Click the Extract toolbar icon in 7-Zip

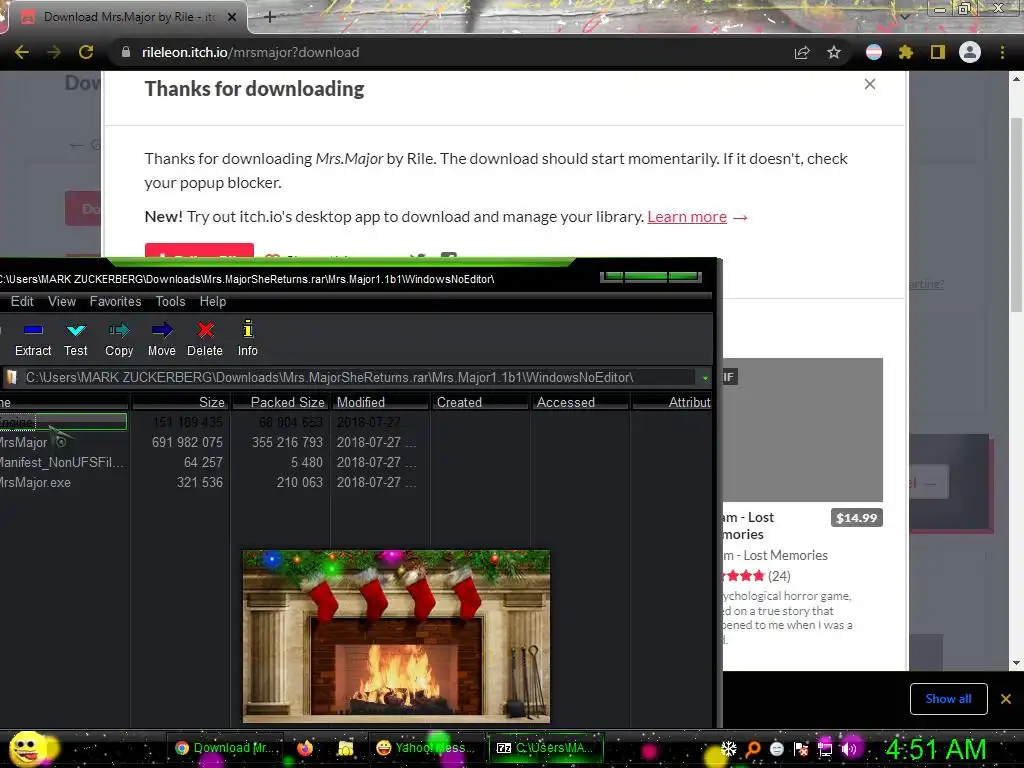33,330
